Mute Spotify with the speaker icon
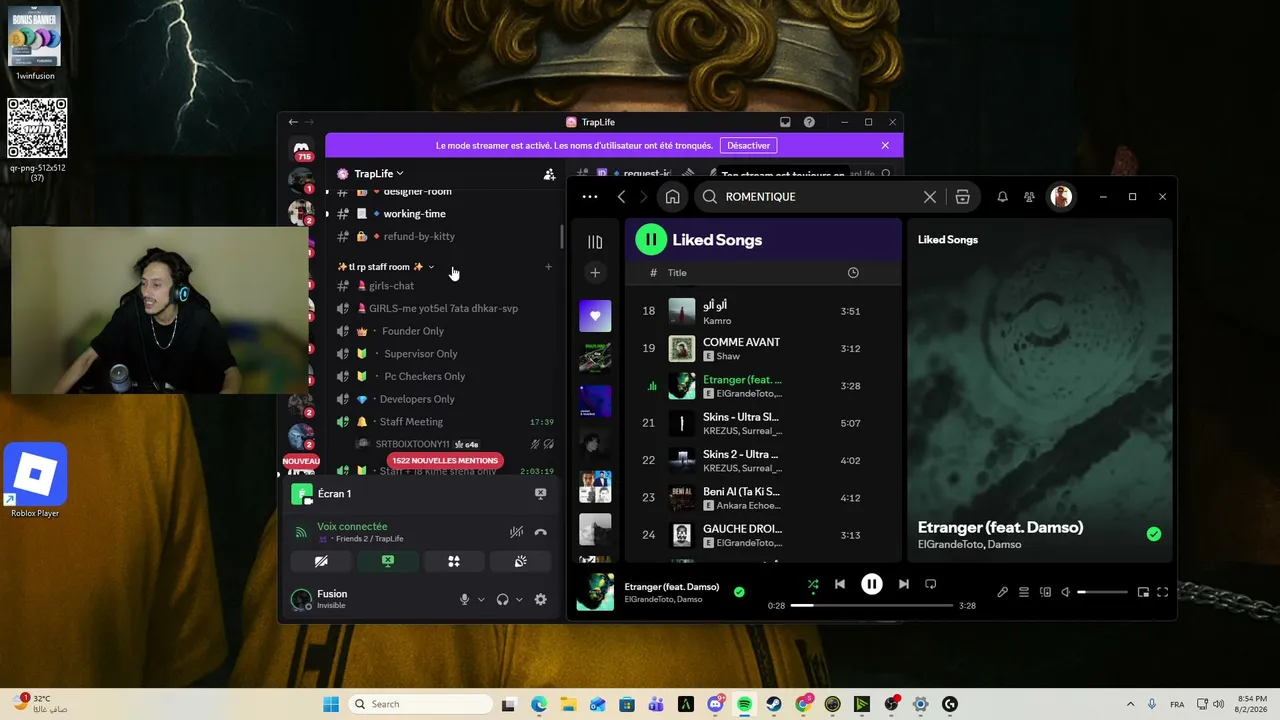Screen dimensions: 1280x720 click(1066, 592)
